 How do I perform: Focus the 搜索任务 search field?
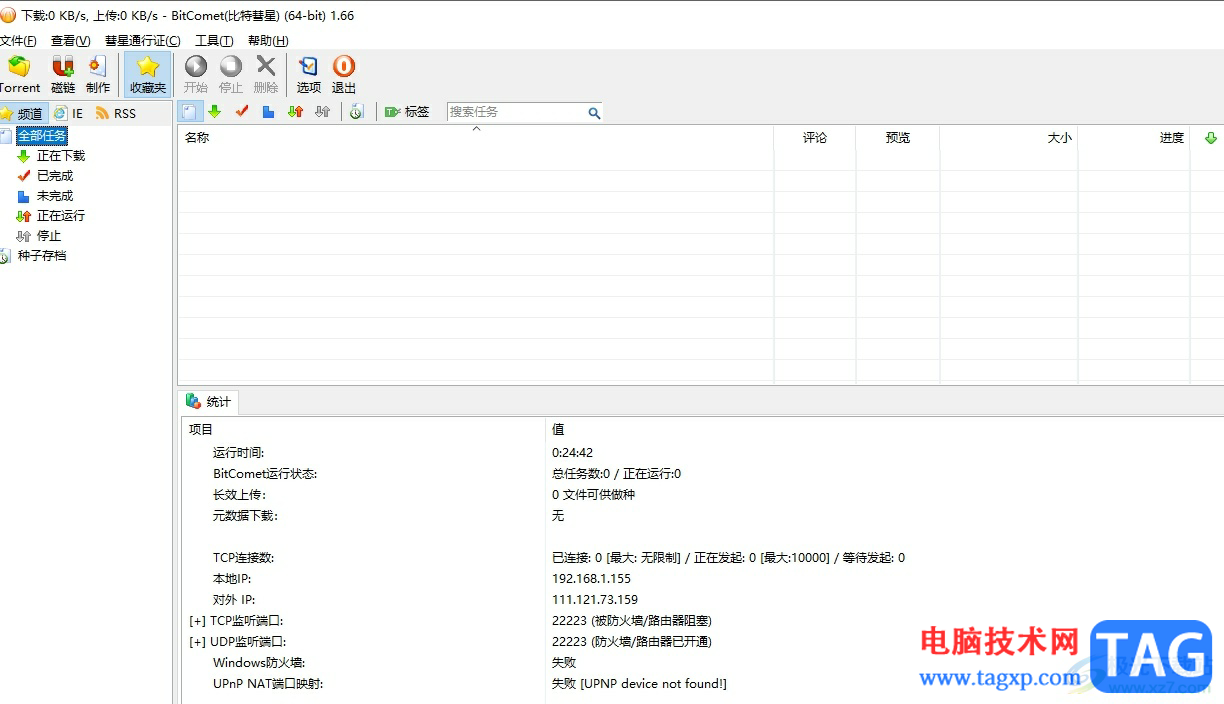point(515,112)
